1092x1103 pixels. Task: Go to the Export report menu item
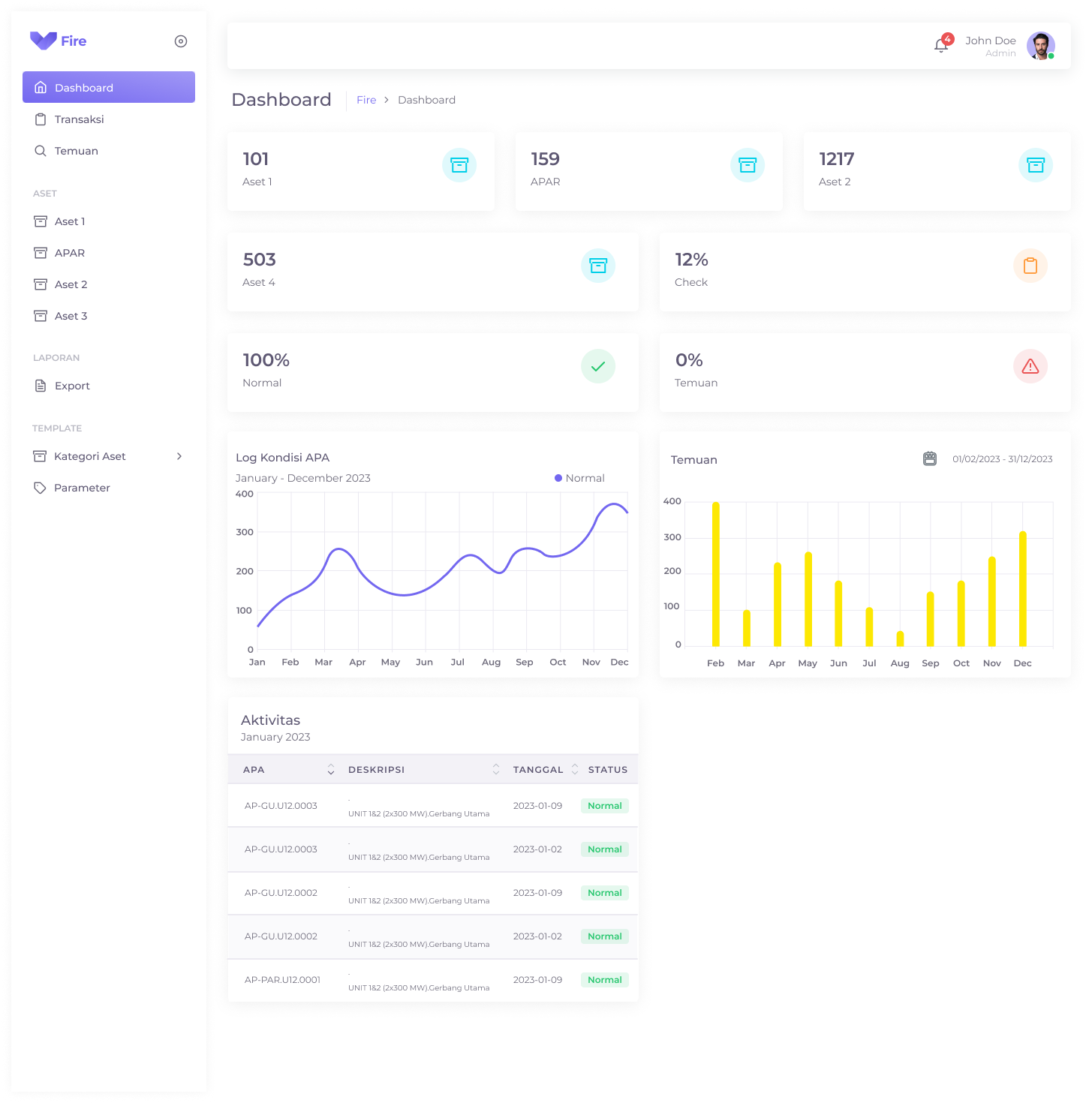pyautogui.click(x=72, y=386)
